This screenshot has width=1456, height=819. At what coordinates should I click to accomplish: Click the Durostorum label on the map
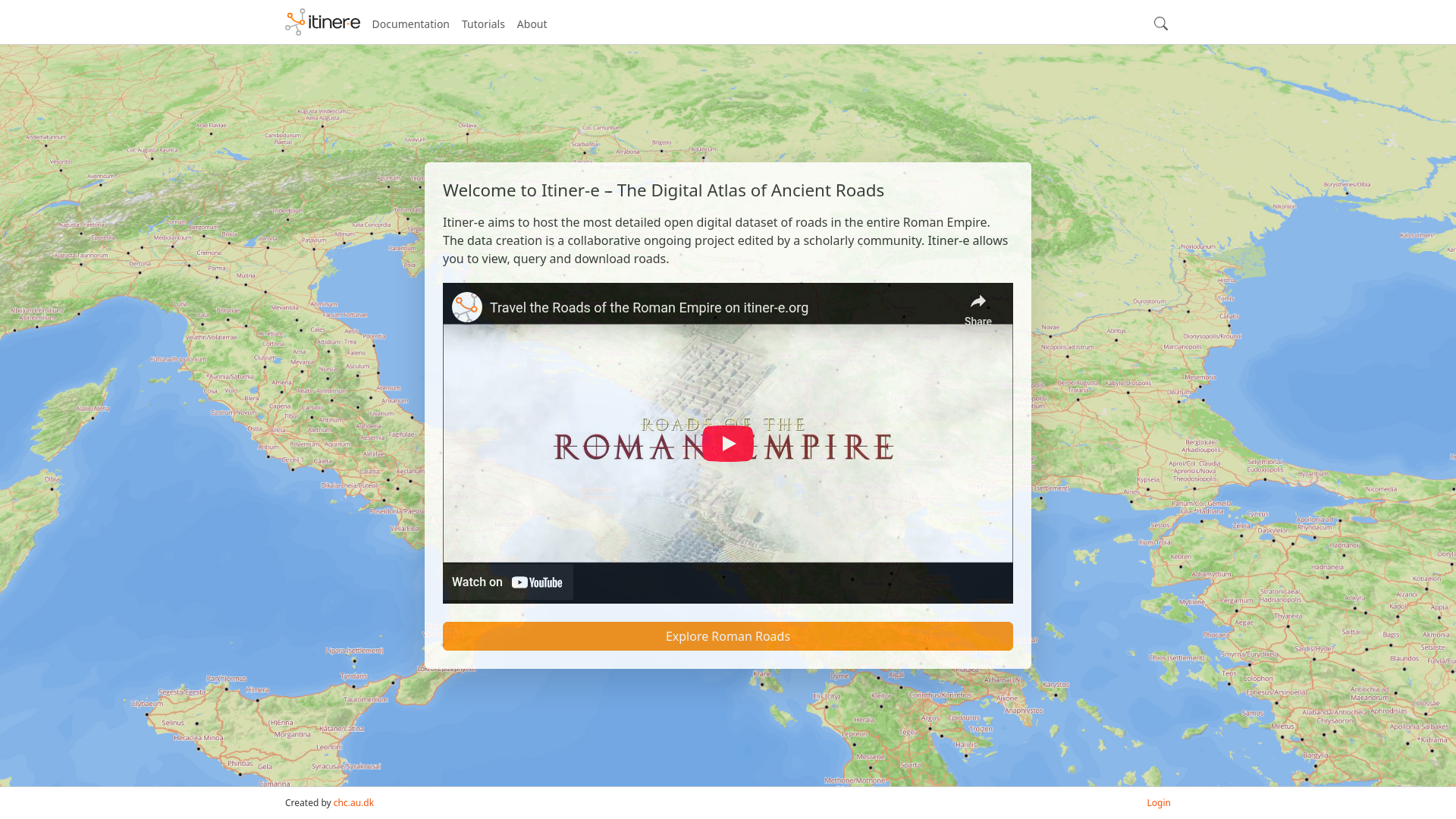click(x=1150, y=302)
